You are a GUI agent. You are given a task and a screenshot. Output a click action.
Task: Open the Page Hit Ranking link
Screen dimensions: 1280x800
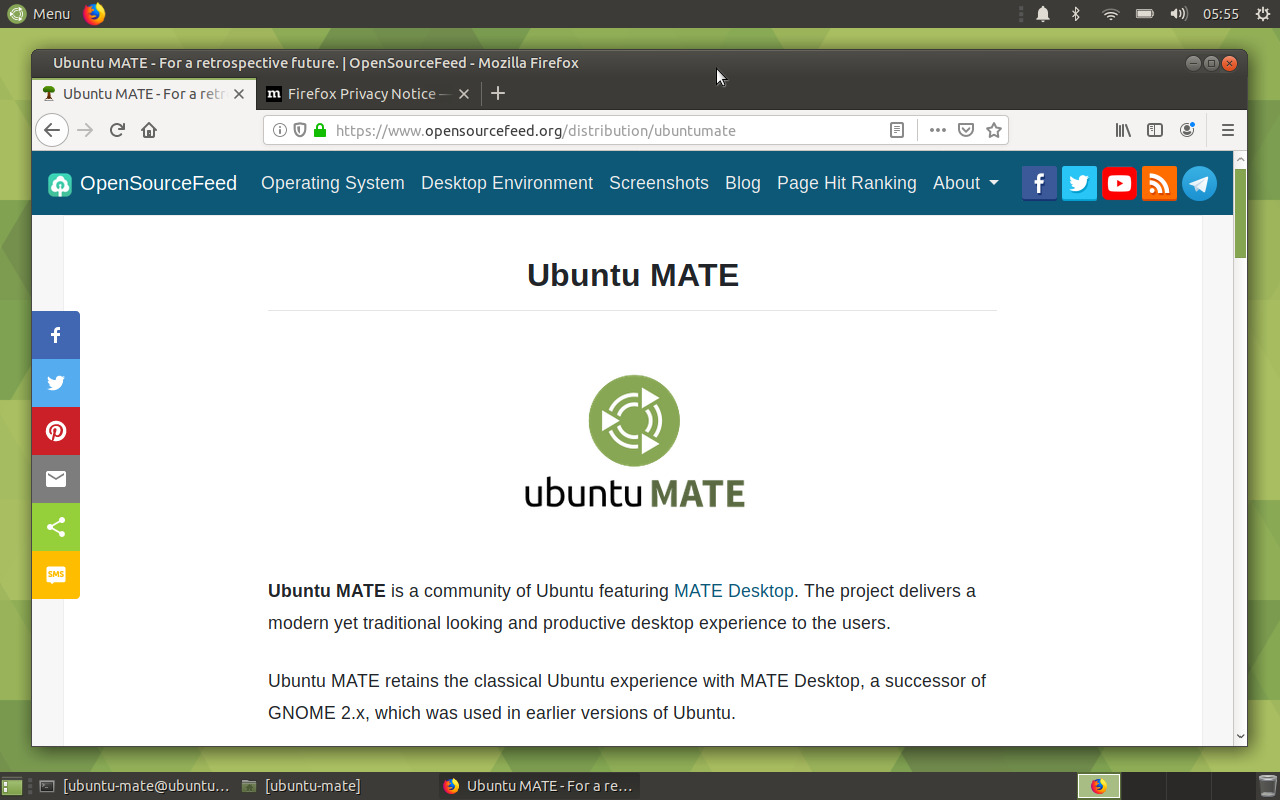pos(846,183)
